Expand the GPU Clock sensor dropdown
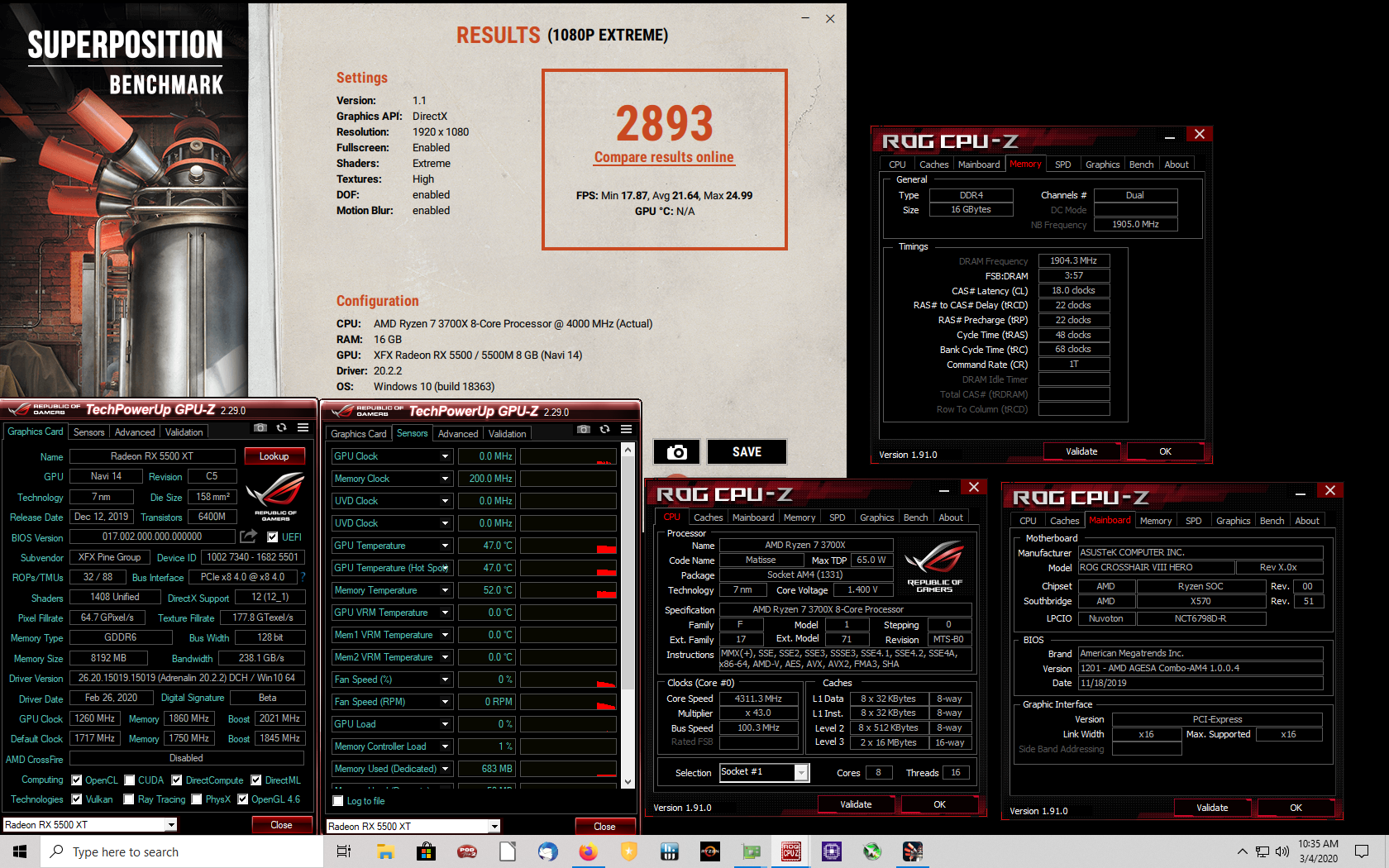This screenshot has height=868, width=1389. click(445, 456)
